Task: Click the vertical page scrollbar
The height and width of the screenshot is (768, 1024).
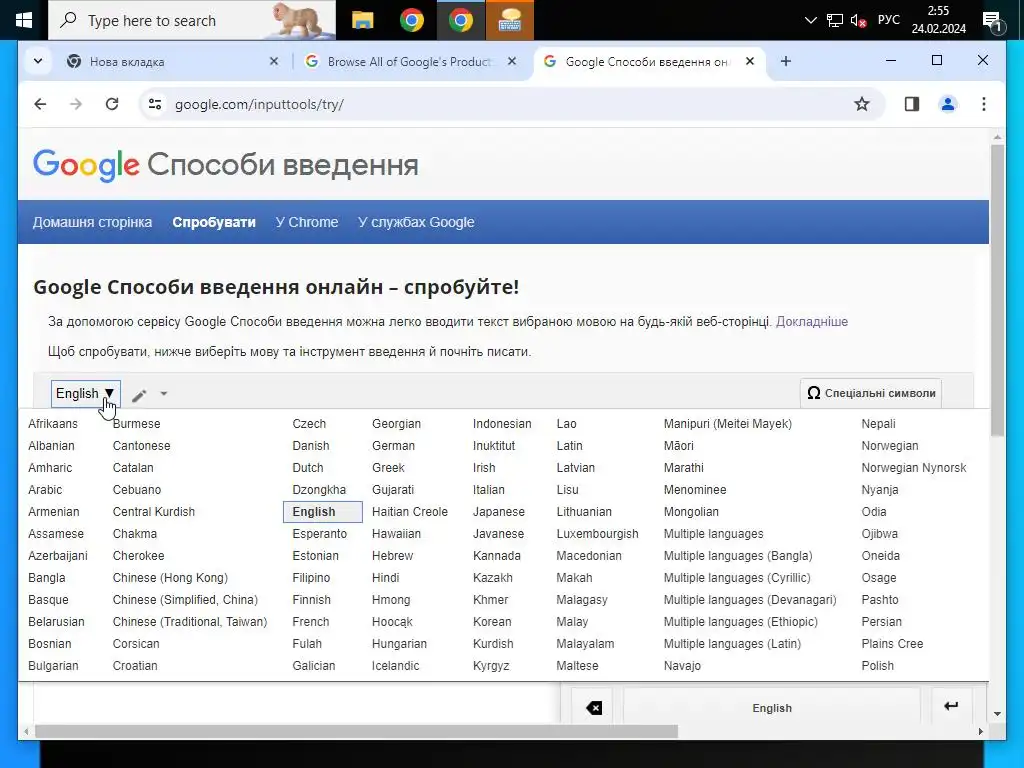Action: point(997,290)
